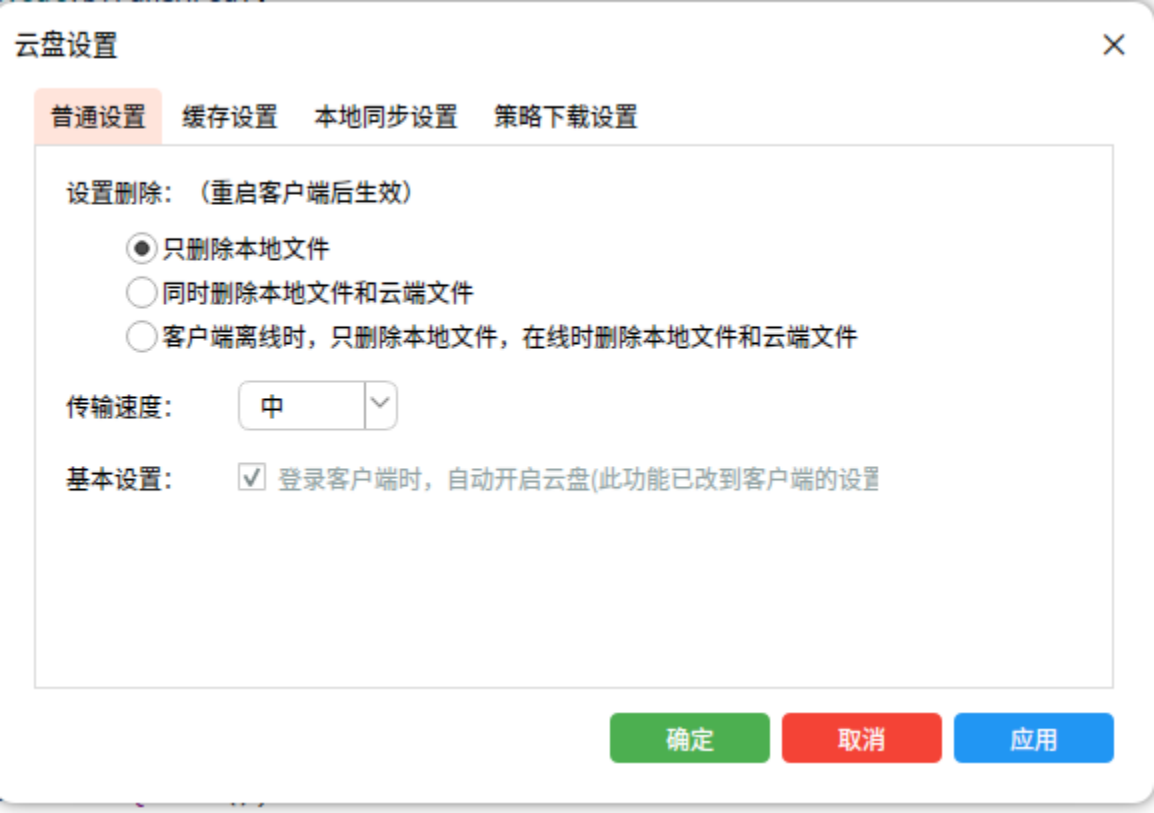Expand the 传输速度 dropdown arrow
Viewport: 1154px width, 813px height.
tap(380, 405)
